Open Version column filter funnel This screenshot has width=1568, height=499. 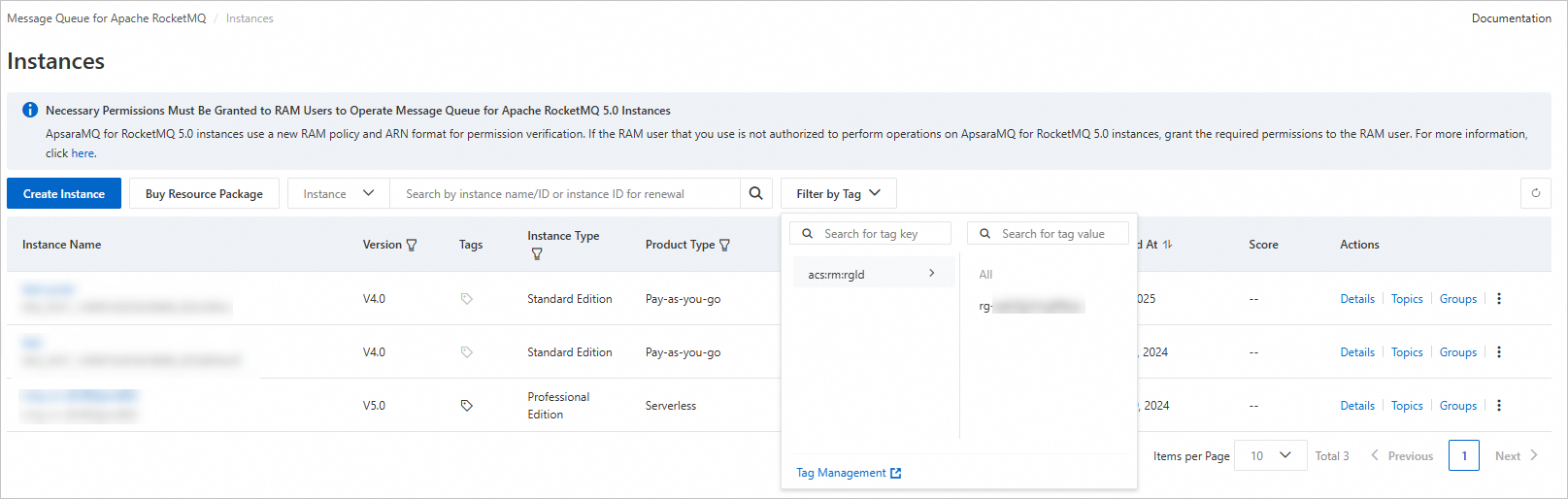point(412,246)
